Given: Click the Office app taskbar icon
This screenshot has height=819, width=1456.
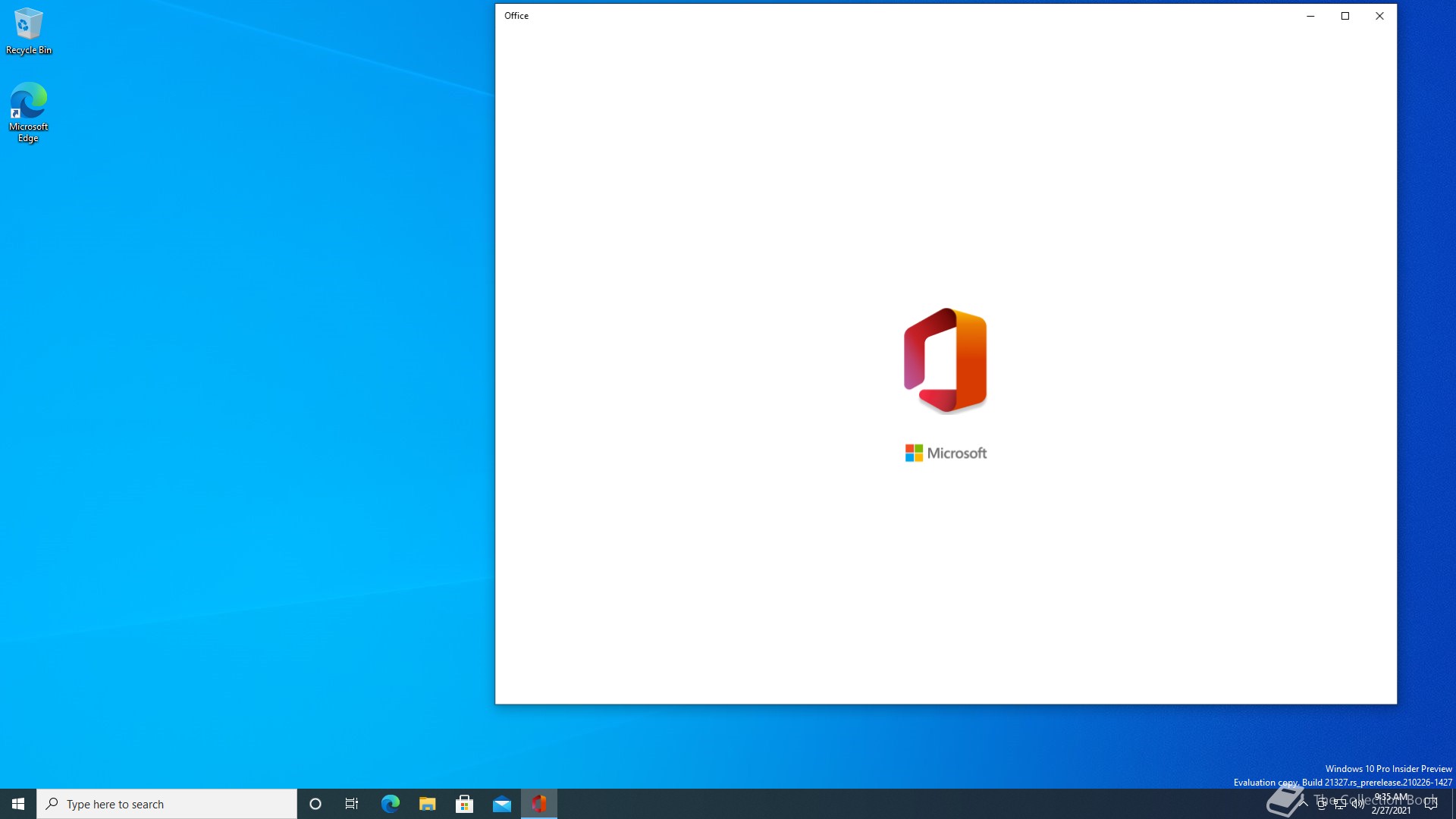Looking at the screenshot, I should tap(538, 804).
